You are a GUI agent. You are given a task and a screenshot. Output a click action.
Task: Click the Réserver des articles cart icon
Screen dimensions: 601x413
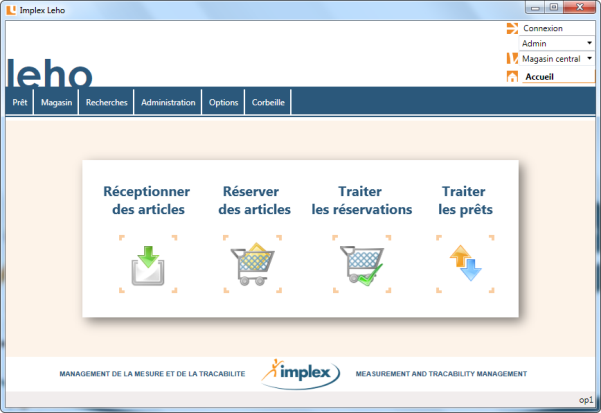point(252,264)
